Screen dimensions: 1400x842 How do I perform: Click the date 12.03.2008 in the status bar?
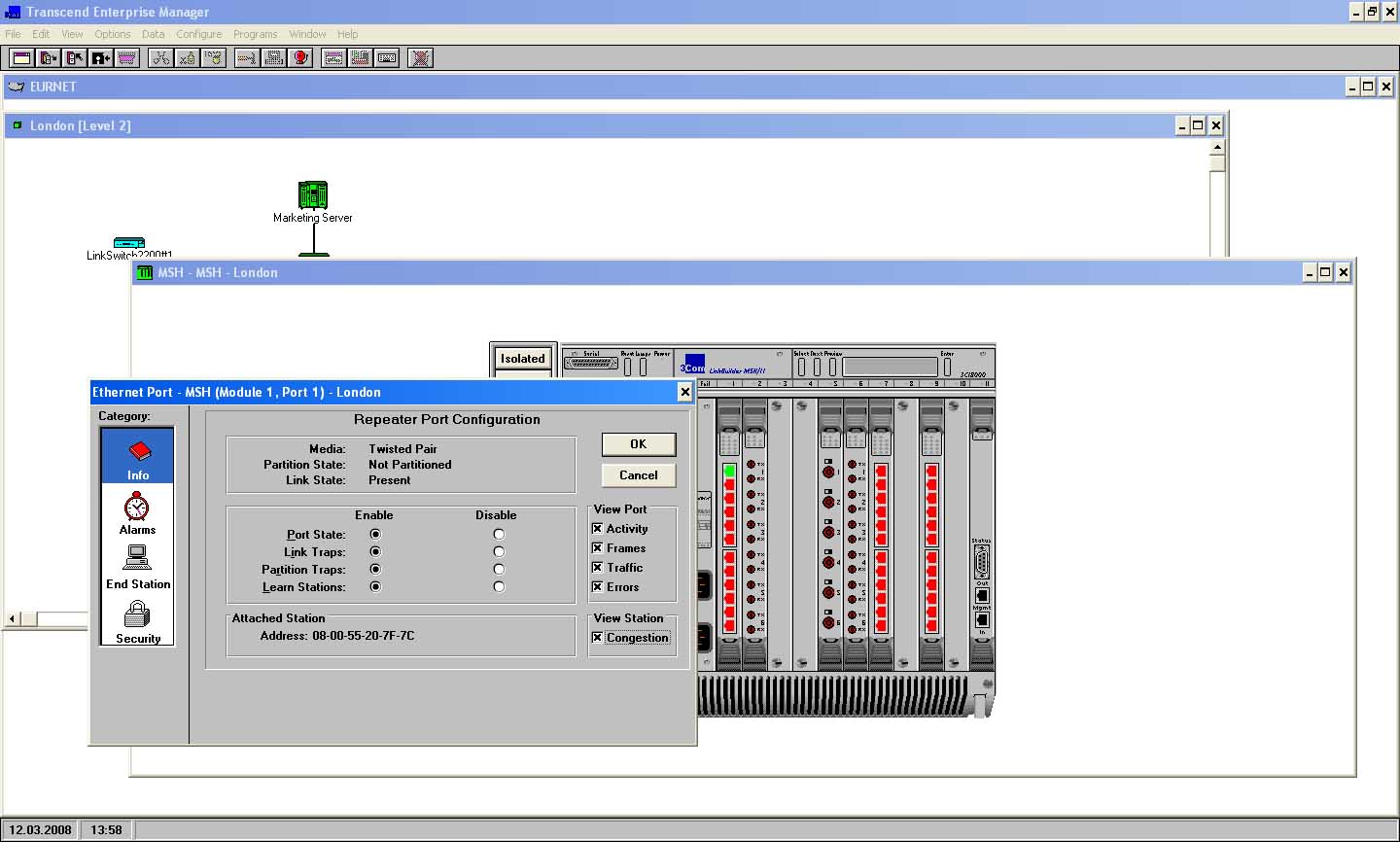click(x=40, y=830)
